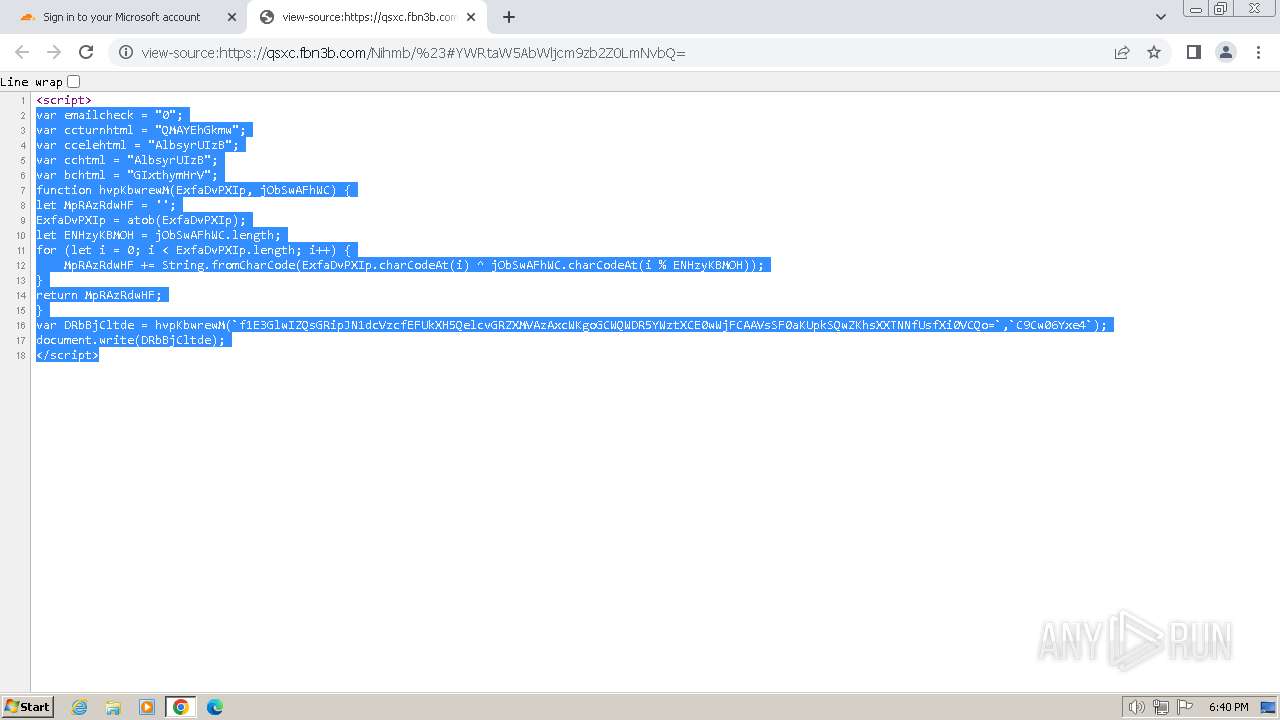Select Chrome in the taskbar

(181, 707)
